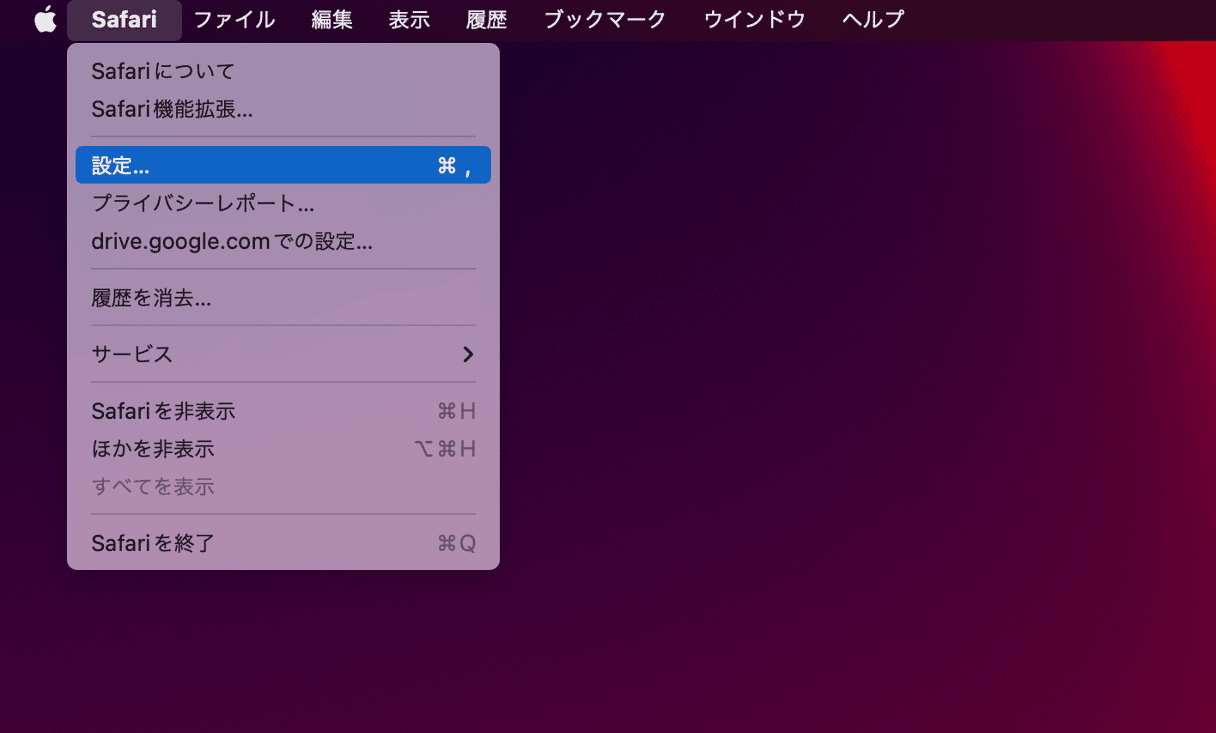Open 設定... from the Safari menu
Image resolution: width=1216 pixels, height=733 pixels.
point(283,165)
